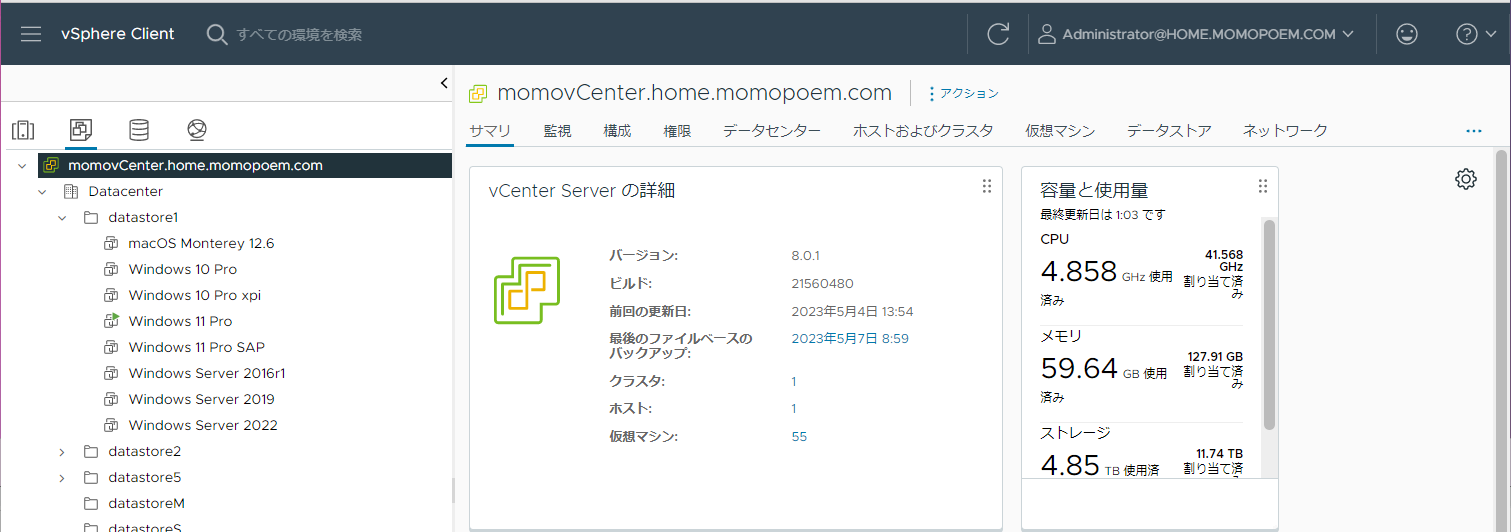Click VM icon of macOS Monterey 12.6

click(x=111, y=243)
